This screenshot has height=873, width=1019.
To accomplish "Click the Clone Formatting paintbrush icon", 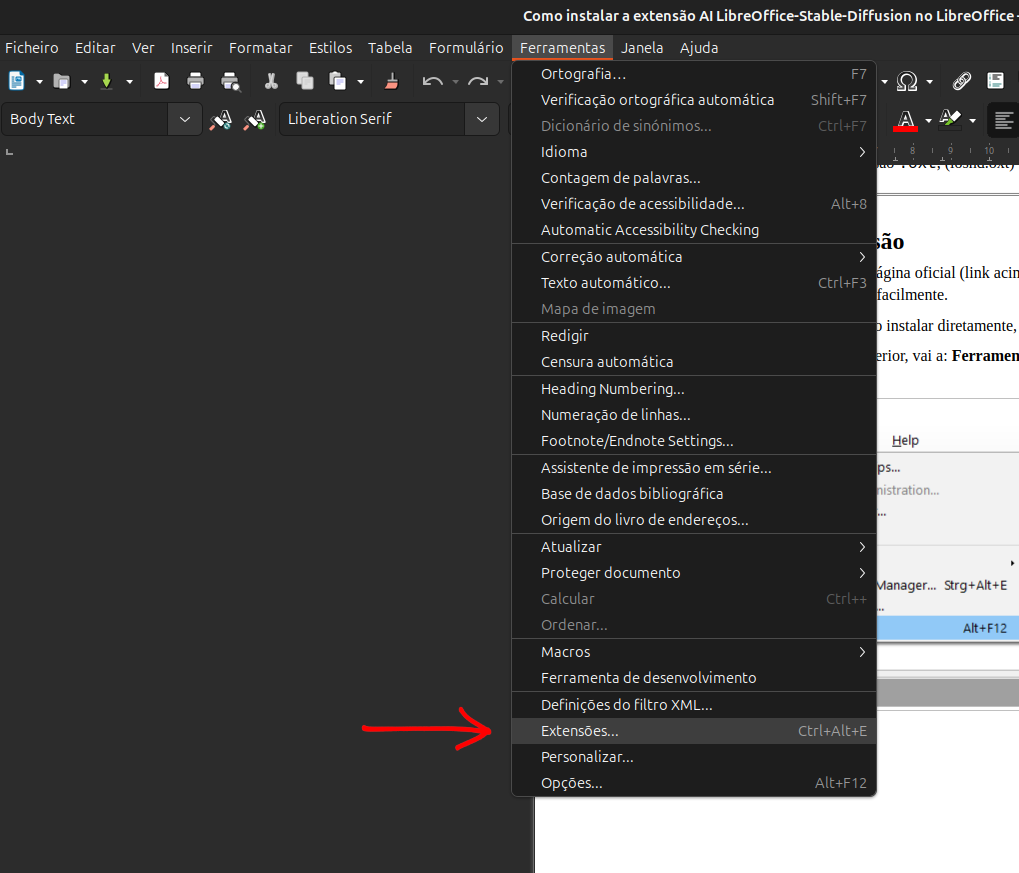I will 391,81.
